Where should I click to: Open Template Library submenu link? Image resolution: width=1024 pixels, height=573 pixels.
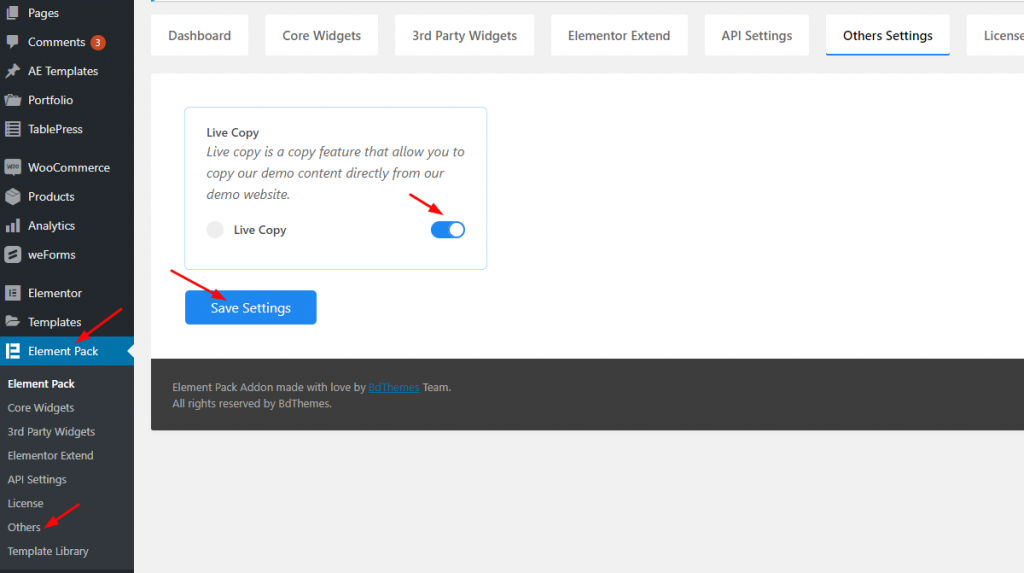(x=48, y=551)
